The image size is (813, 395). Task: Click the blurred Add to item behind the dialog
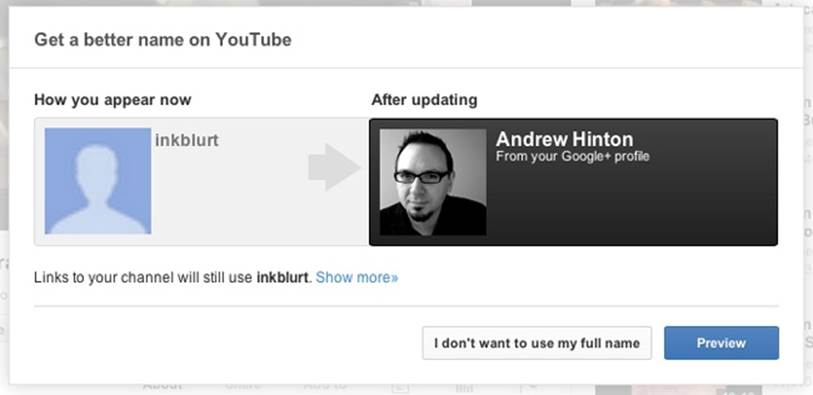tap(325, 386)
